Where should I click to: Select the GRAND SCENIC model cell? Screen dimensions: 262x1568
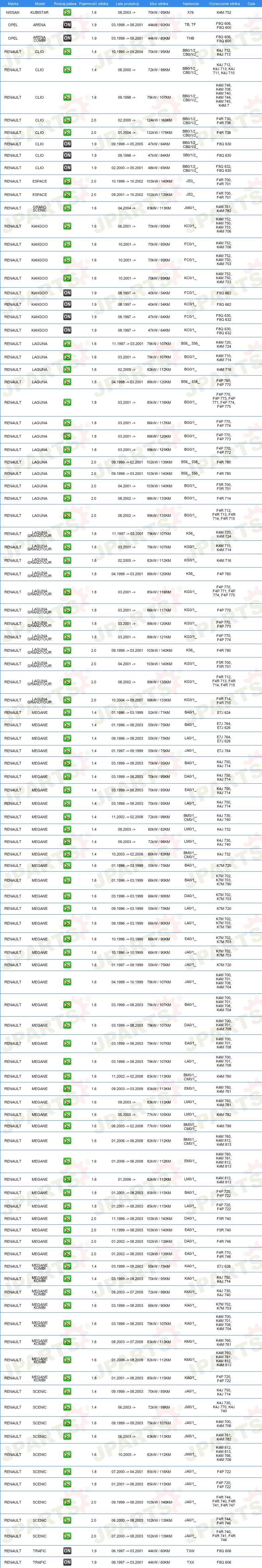(40, 208)
